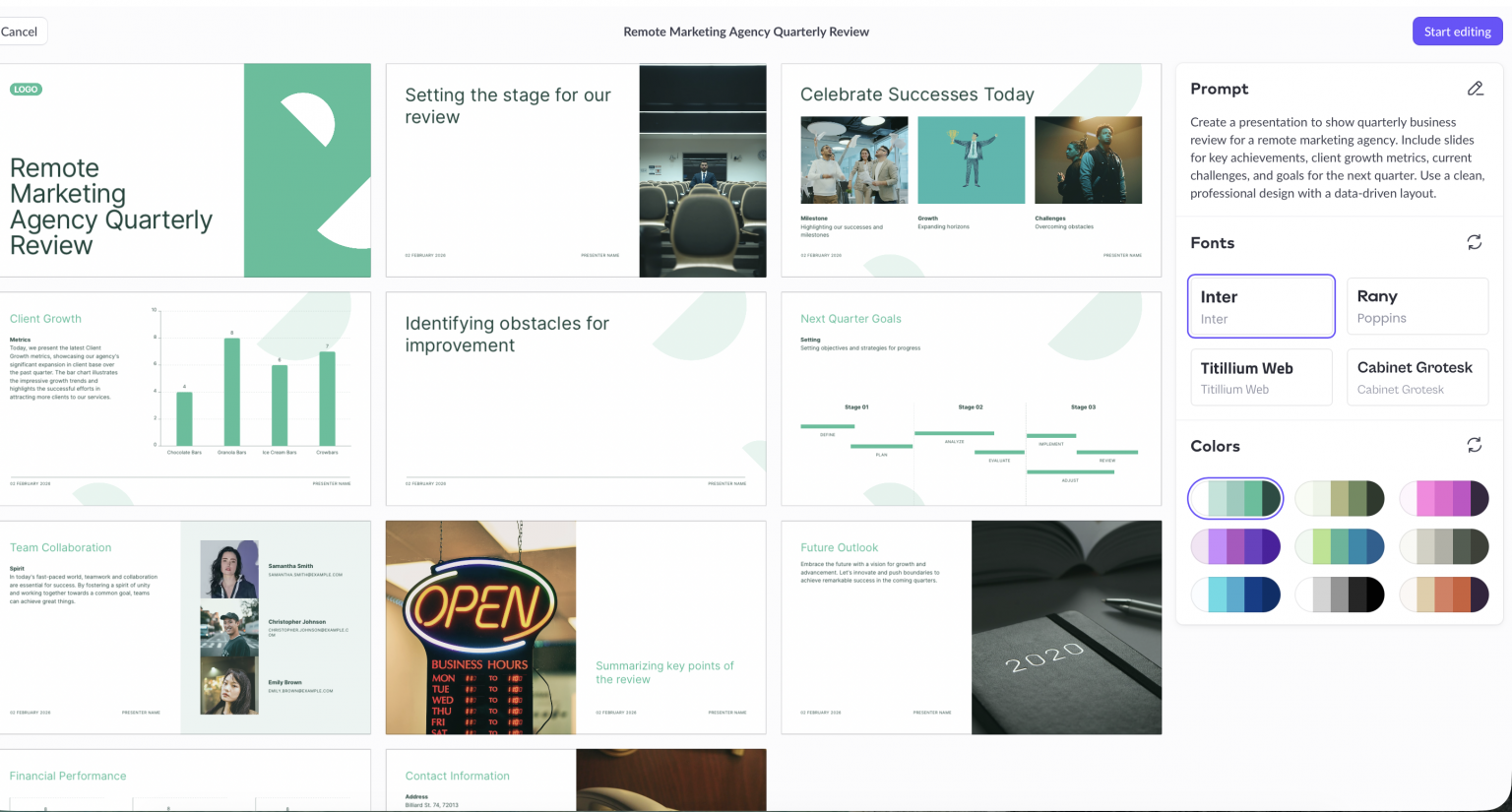Select the Client Growth bar chart slide
1512x812 pixels.
coord(185,399)
